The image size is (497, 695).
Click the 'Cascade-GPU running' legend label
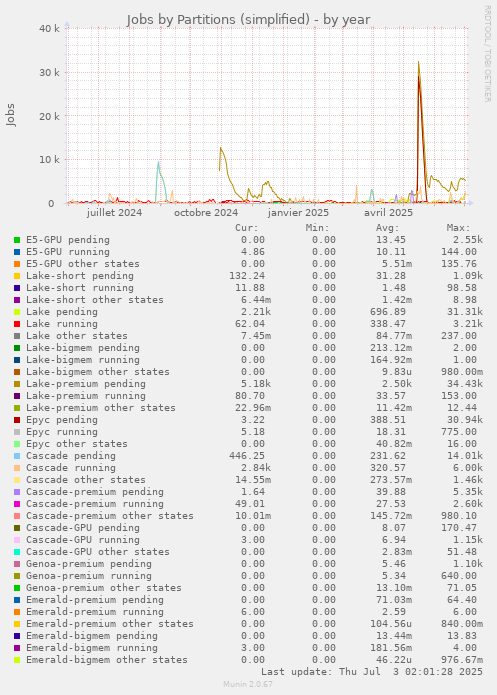click(x=83, y=539)
